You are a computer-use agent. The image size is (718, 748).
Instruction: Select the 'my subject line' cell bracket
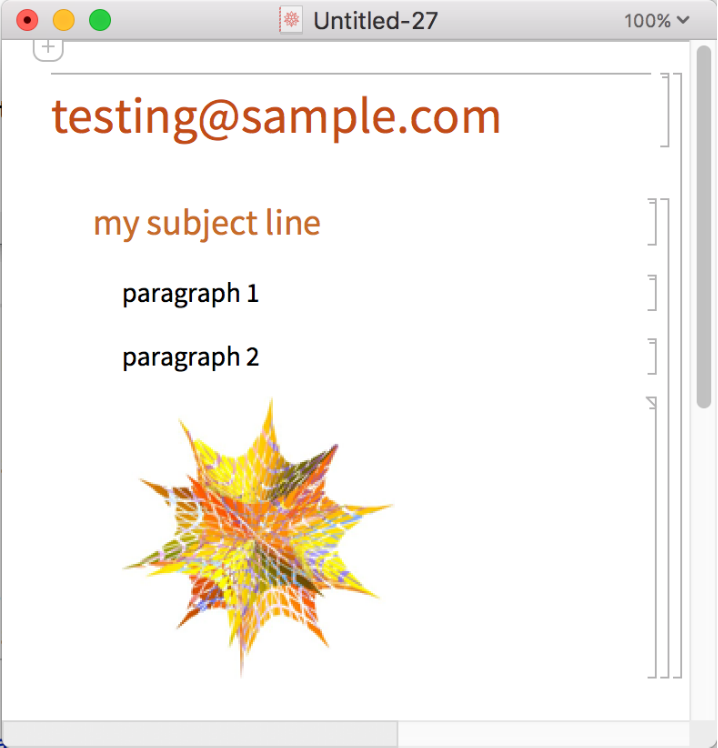(653, 222)
